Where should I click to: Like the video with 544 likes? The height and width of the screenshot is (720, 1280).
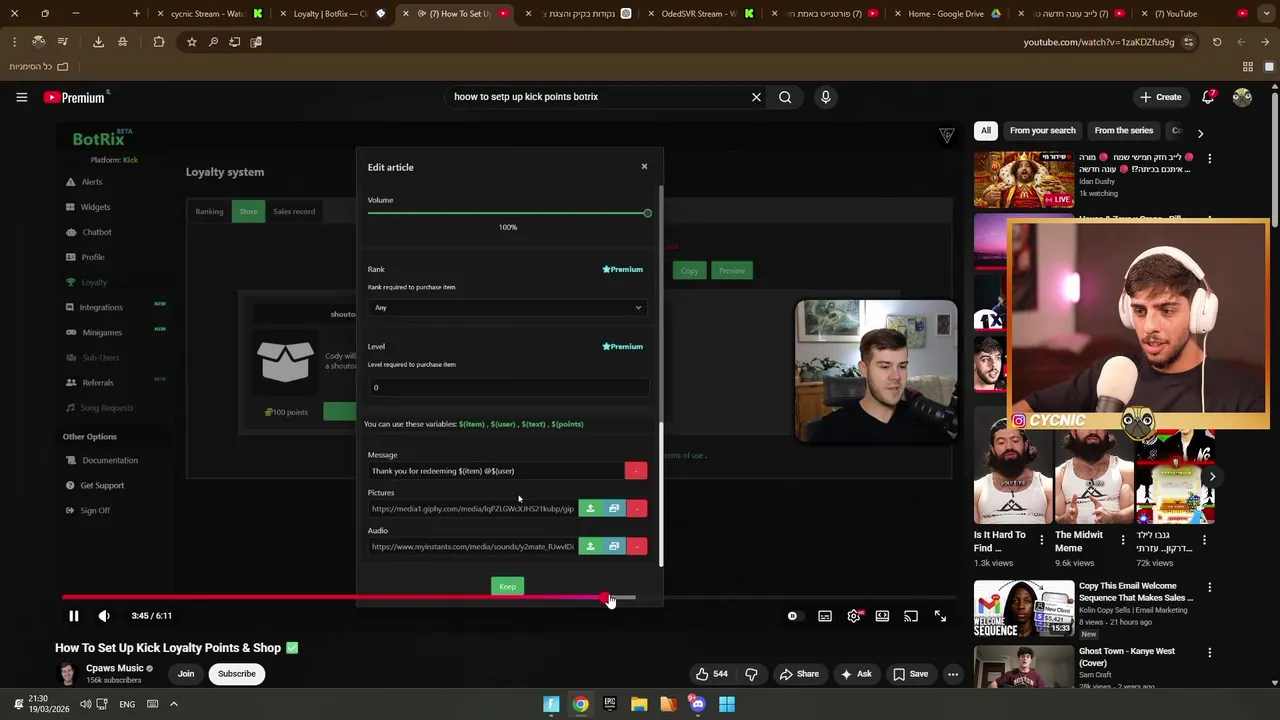(x=711, y=674)
